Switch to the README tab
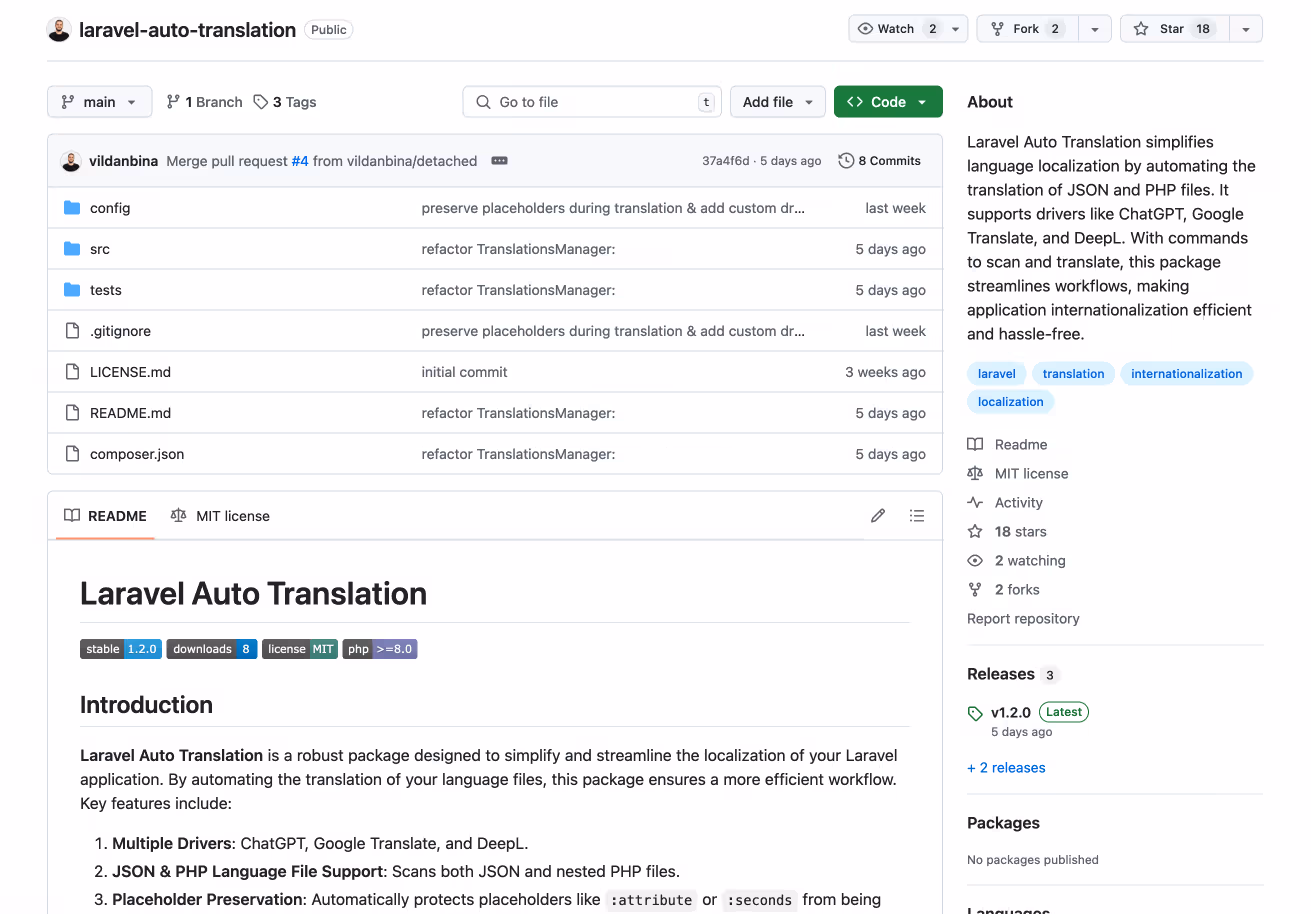This screenshot has width=1311, height=914. click(x=105, y=516)
